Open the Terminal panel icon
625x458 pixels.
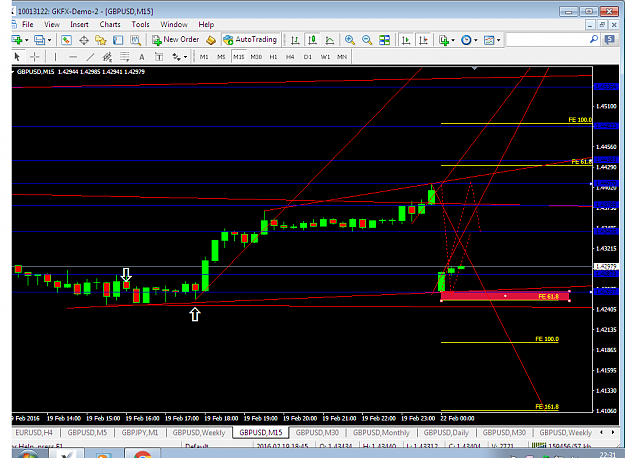pyautogui.click(x=118, y=40)
